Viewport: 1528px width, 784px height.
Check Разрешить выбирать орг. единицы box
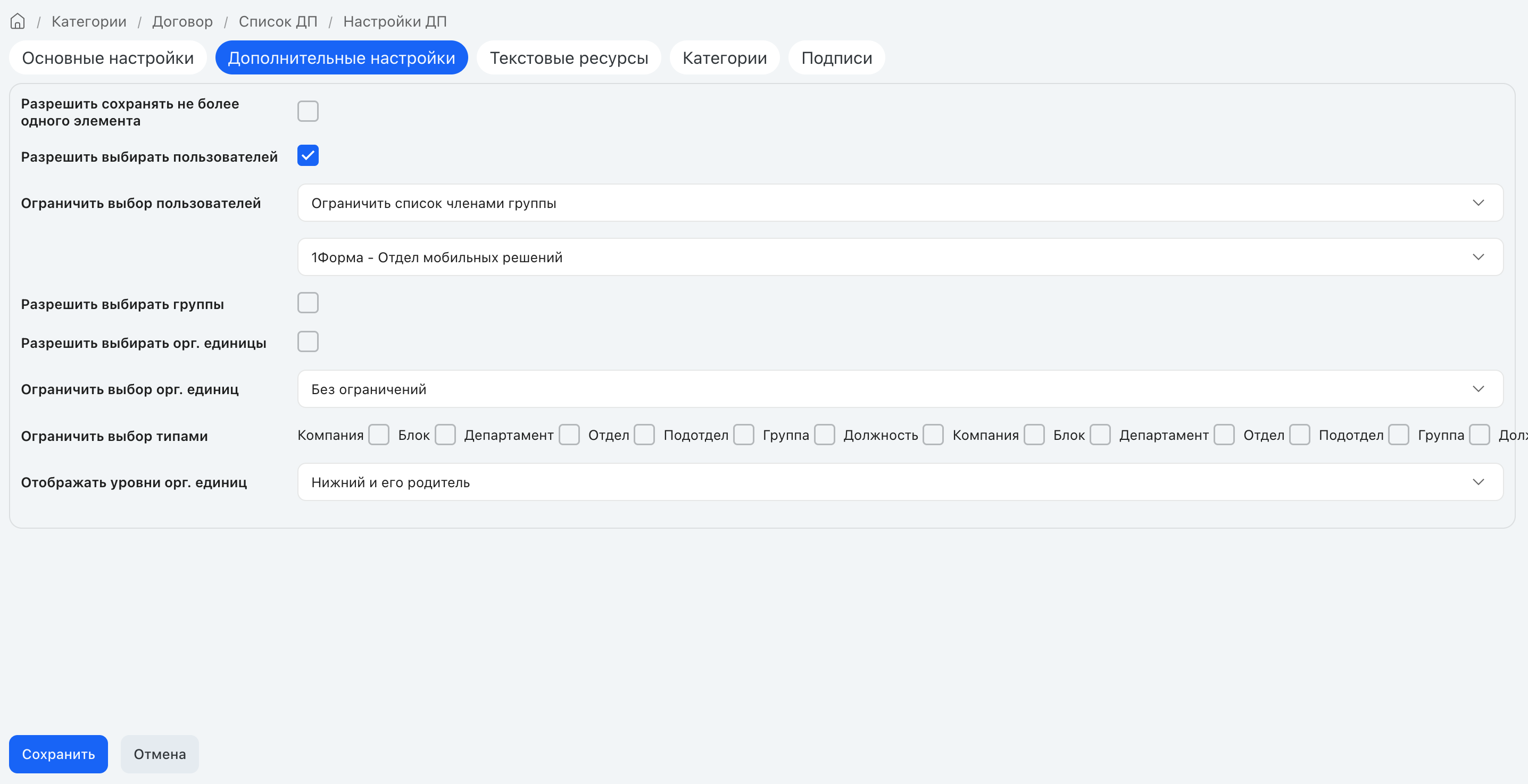point(308,341)
